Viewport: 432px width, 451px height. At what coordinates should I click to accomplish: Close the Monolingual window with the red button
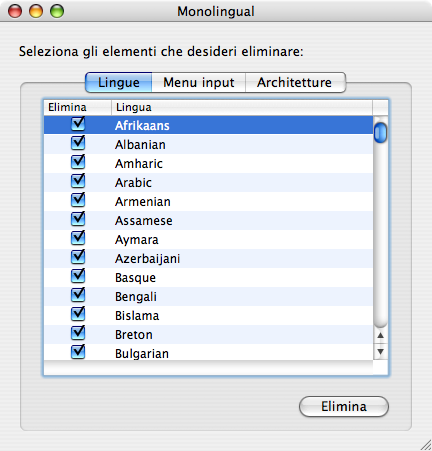pos(15,11)
